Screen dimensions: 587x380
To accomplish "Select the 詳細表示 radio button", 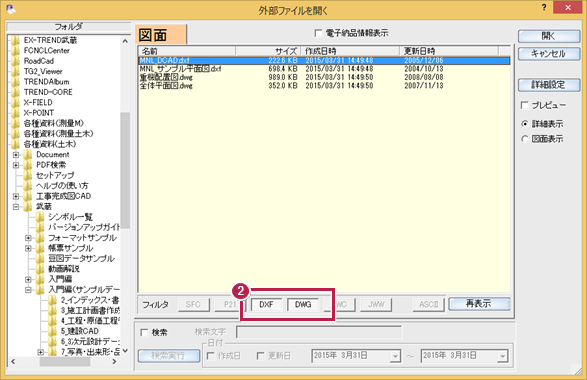I will pyautogui.click(x=525, y=124).
